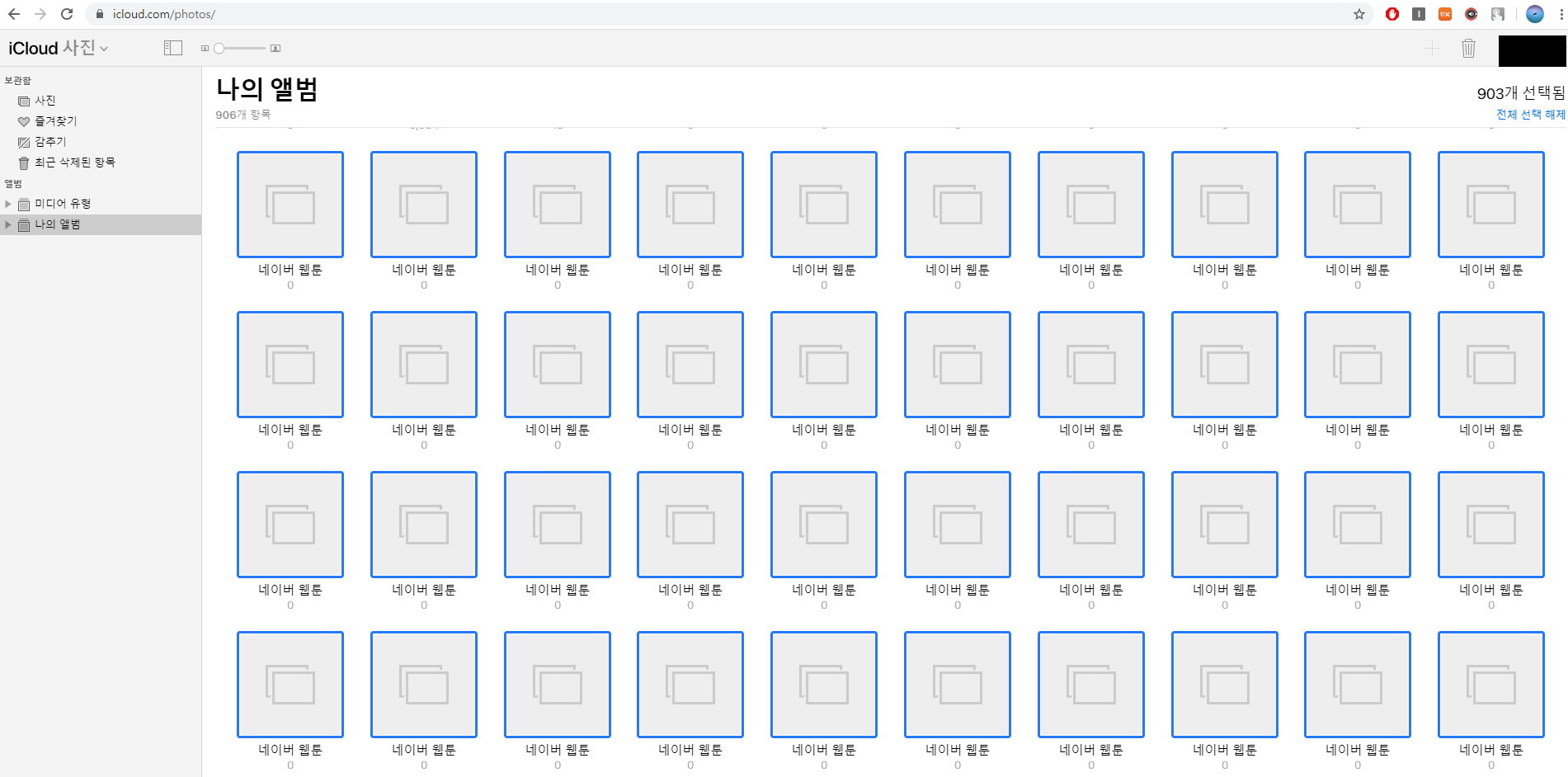This screenshot has width=1568, height=777.
Task: Click the thumbnail size slider handle
Action: [x=219, y=49]
